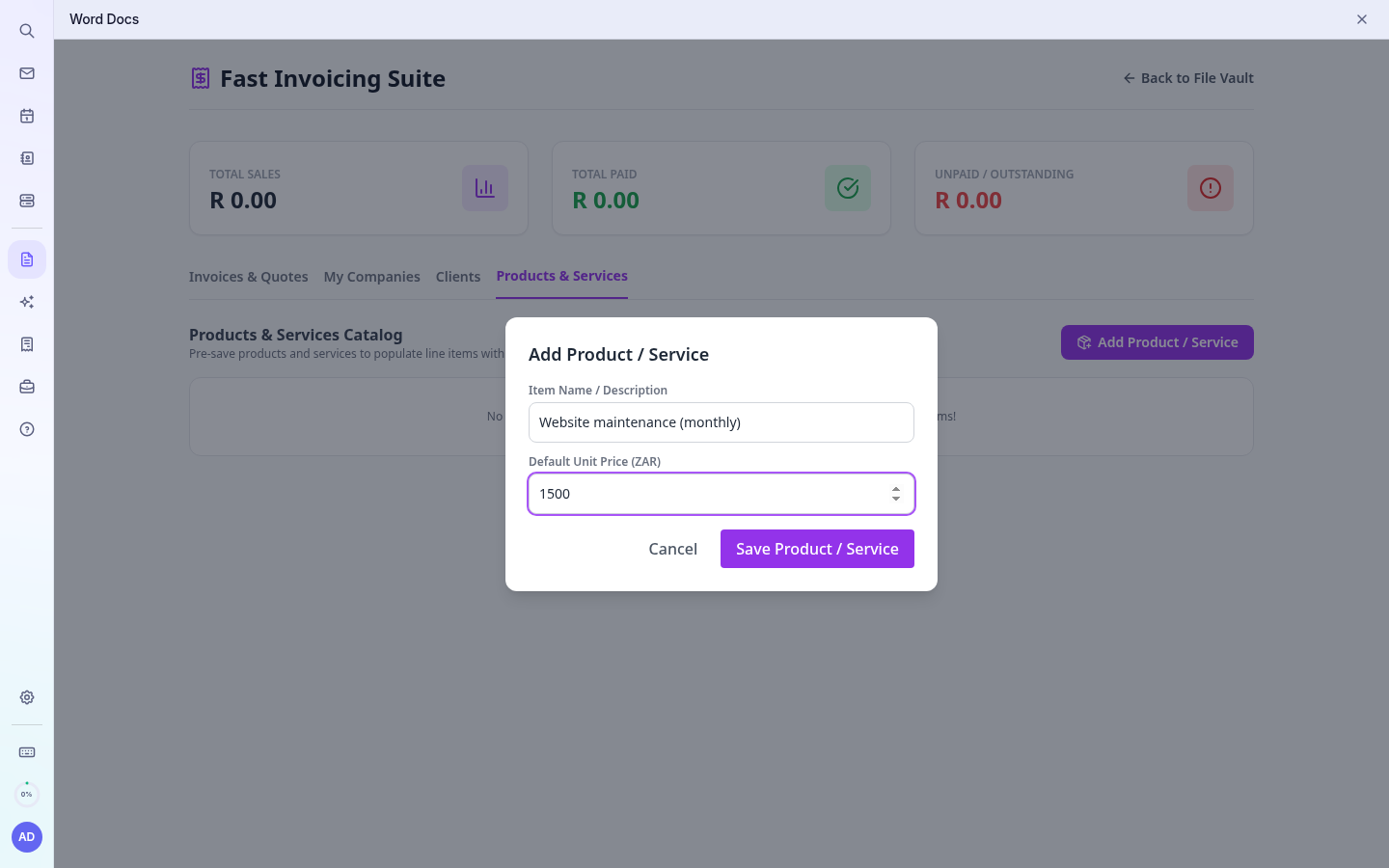Click the R 0.00 Total Paid value
Viewport: 1389px width, 868px height.
(606, 201)
